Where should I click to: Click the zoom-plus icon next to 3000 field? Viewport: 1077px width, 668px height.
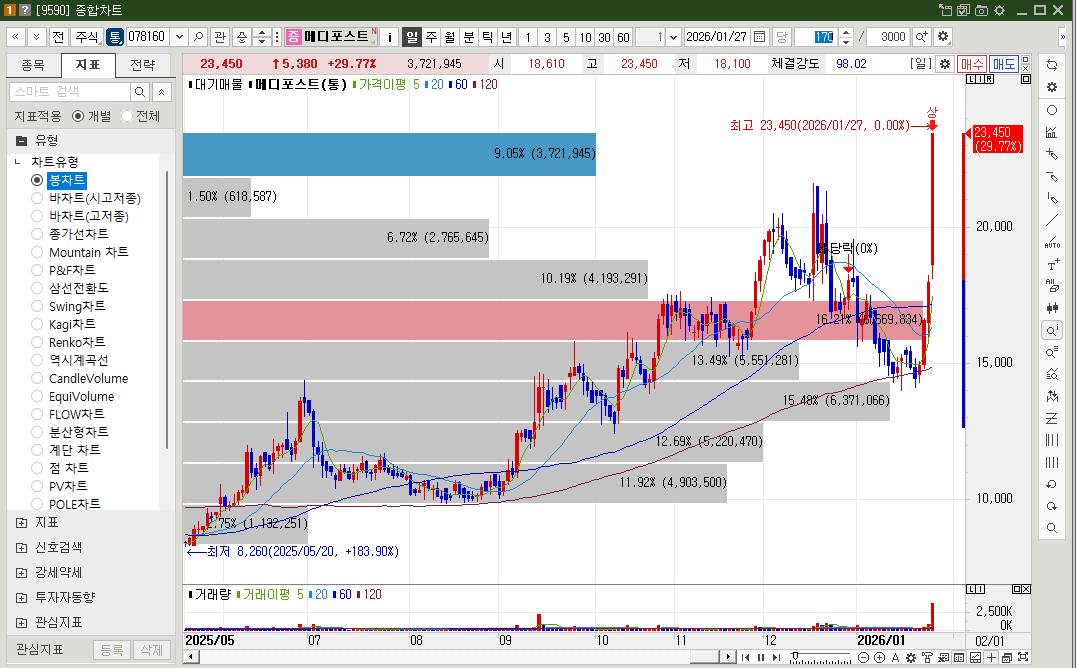pyautogui.click(x=921, y=36)
